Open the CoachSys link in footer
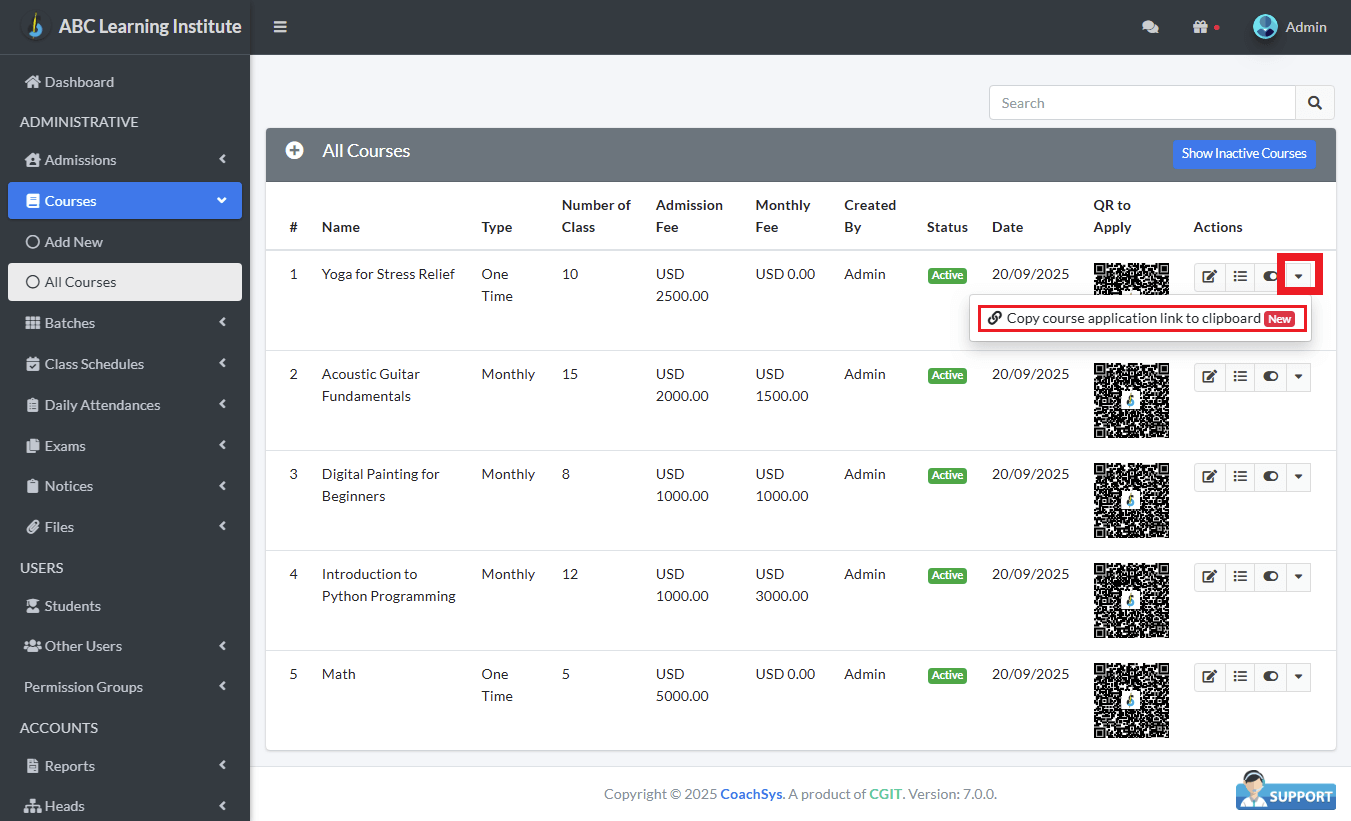The height and width of the screenshot is (821, 1351). coord(751,794)
